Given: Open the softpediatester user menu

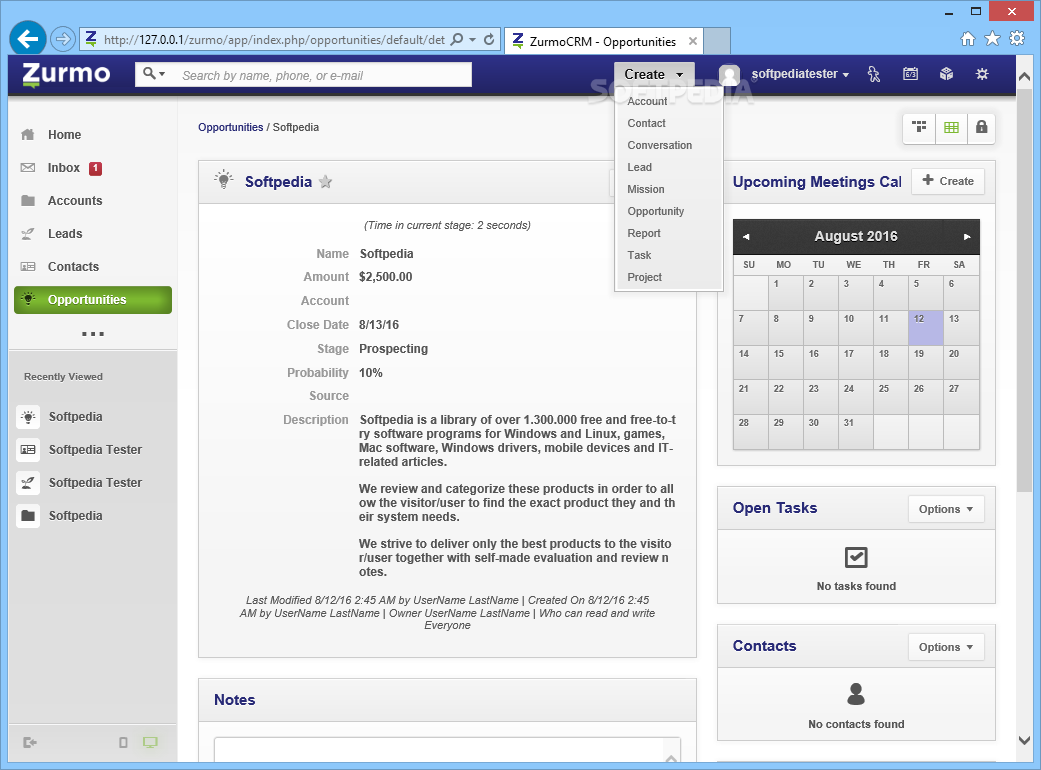Looking at the screenshot, I should (800, 74).
